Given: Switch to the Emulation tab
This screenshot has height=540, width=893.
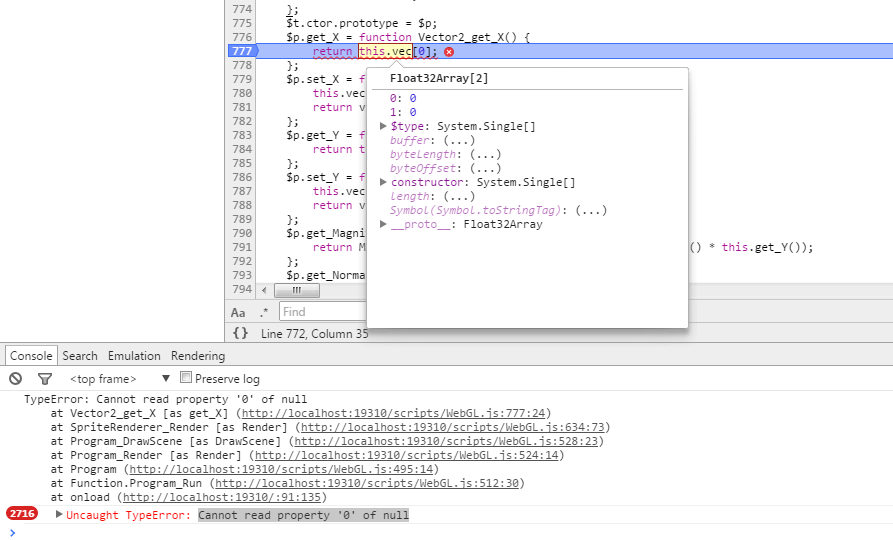Looking at the screenshot, I should [134, 355].
